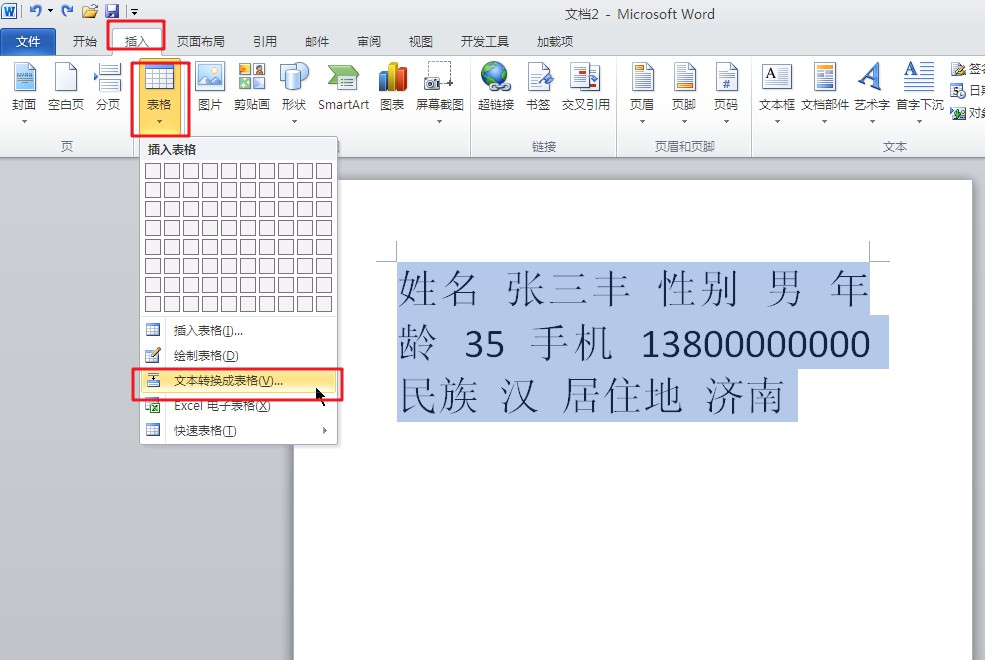The width and height of the screenshot is (985, 660).
Task: Click the Cross-reference (交叉引用) icon
Action: [585, 86]
